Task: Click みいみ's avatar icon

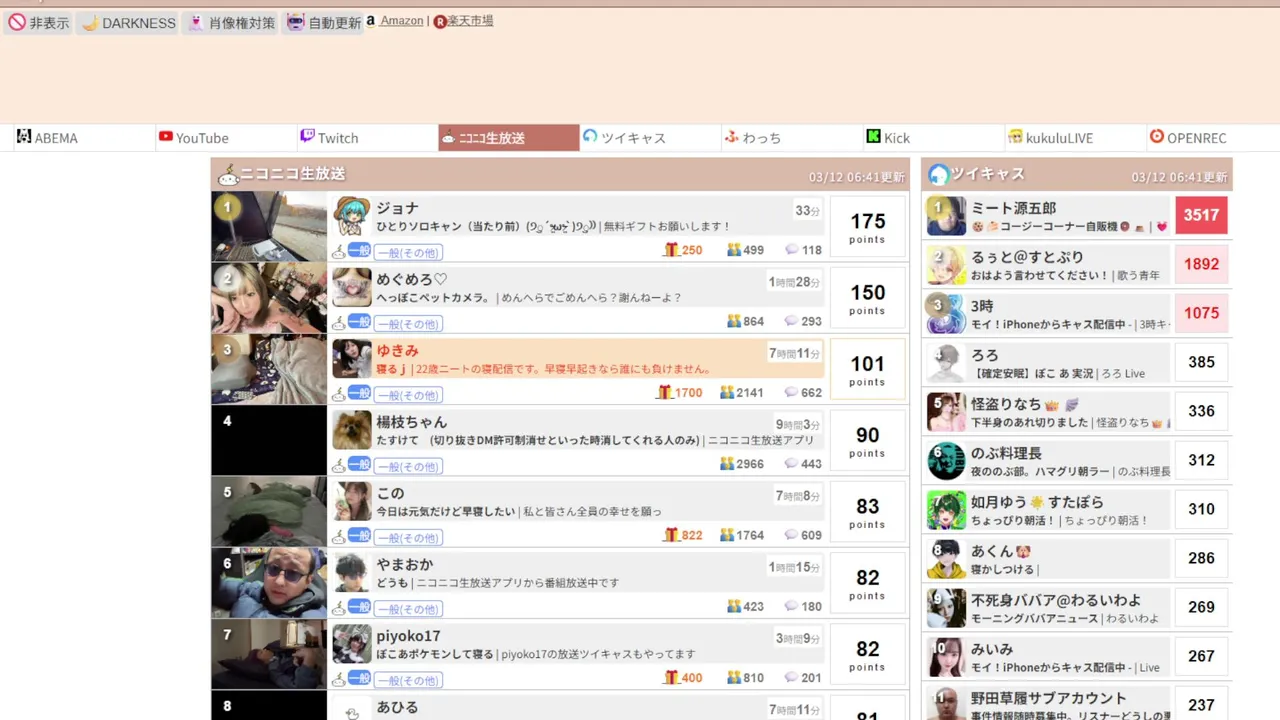Action: (x=946, y=657)
